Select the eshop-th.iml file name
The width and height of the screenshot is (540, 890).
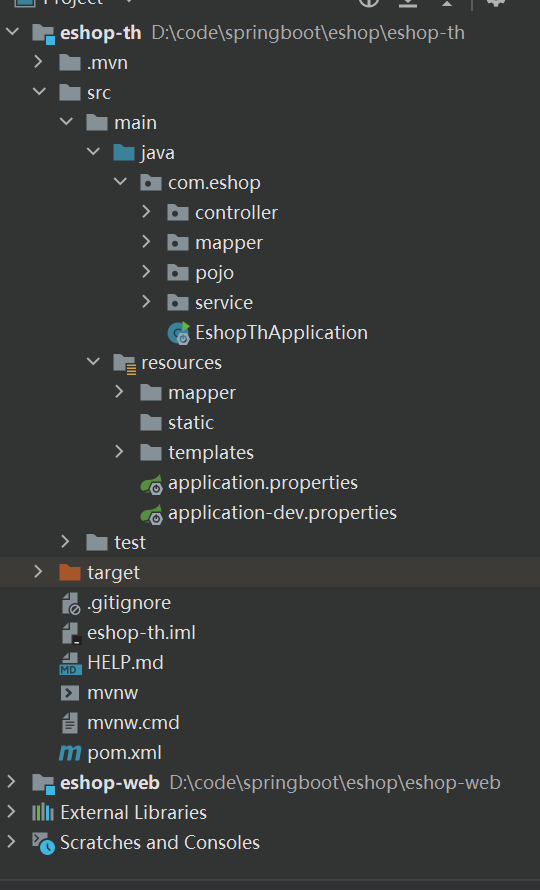141,633
